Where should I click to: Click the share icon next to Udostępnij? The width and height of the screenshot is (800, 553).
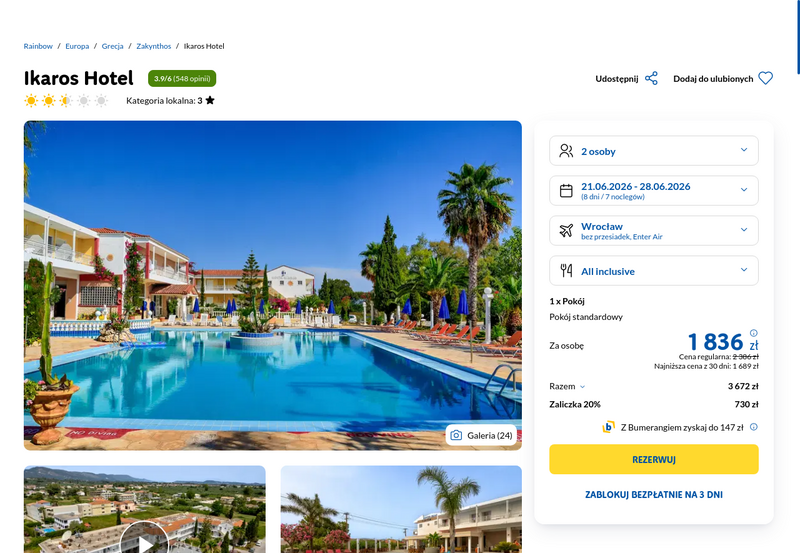pos(651,79)
